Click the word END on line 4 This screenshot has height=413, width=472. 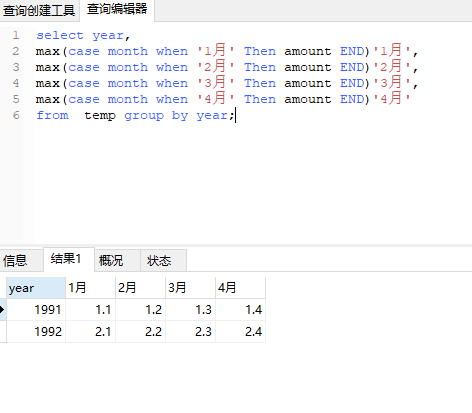352,83
